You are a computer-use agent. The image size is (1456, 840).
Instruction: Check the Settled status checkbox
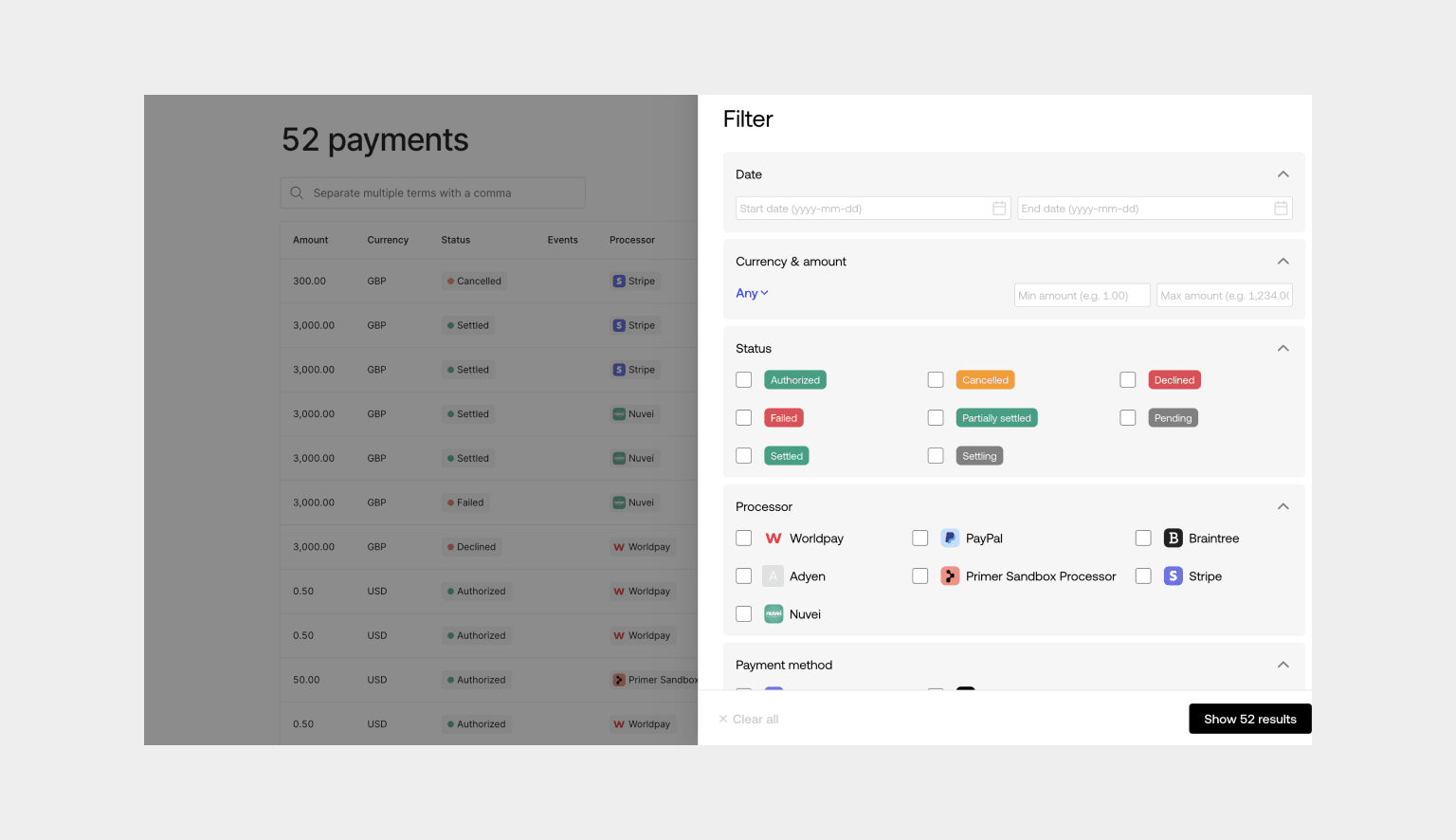744,456
